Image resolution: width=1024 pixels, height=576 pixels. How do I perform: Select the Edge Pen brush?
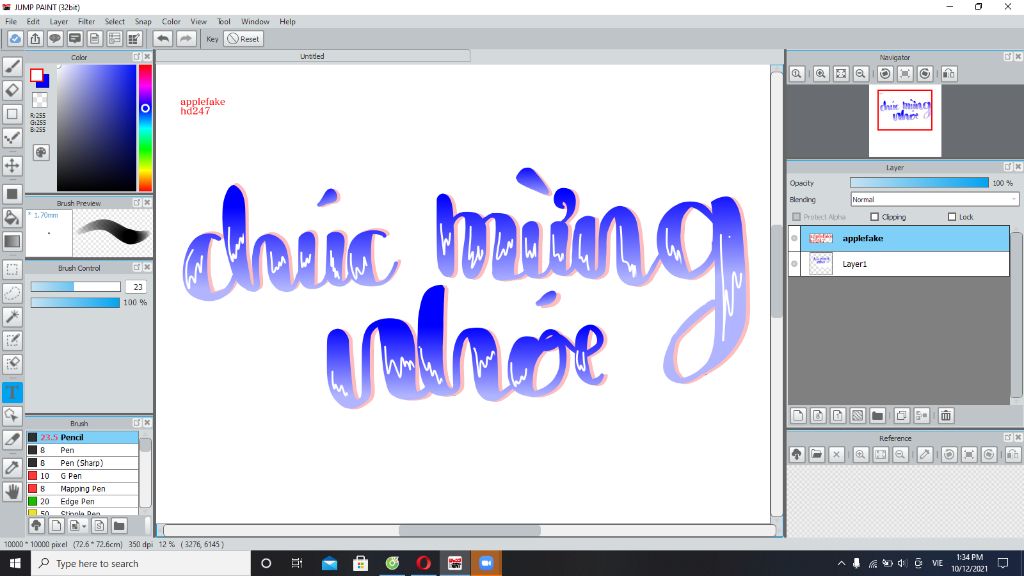82,502
